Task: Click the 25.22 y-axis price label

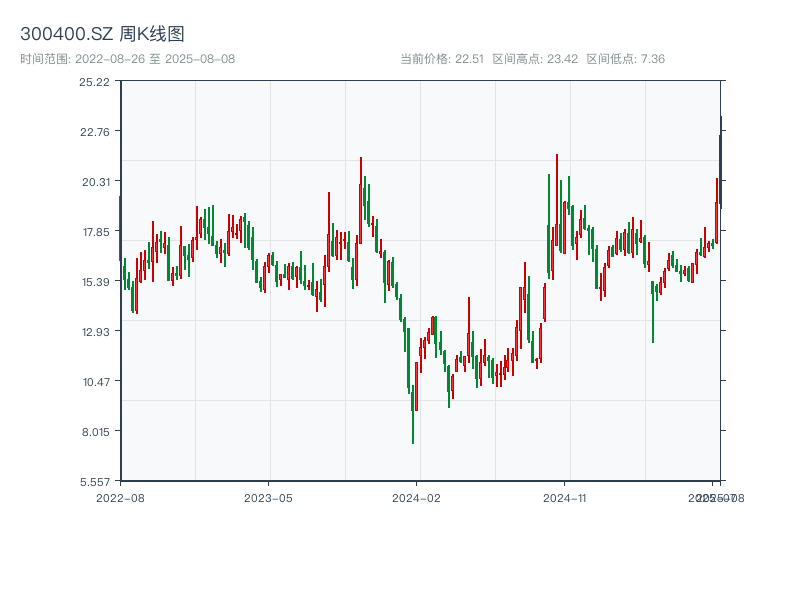Action: pyautogui.click(x=95, y=81)
